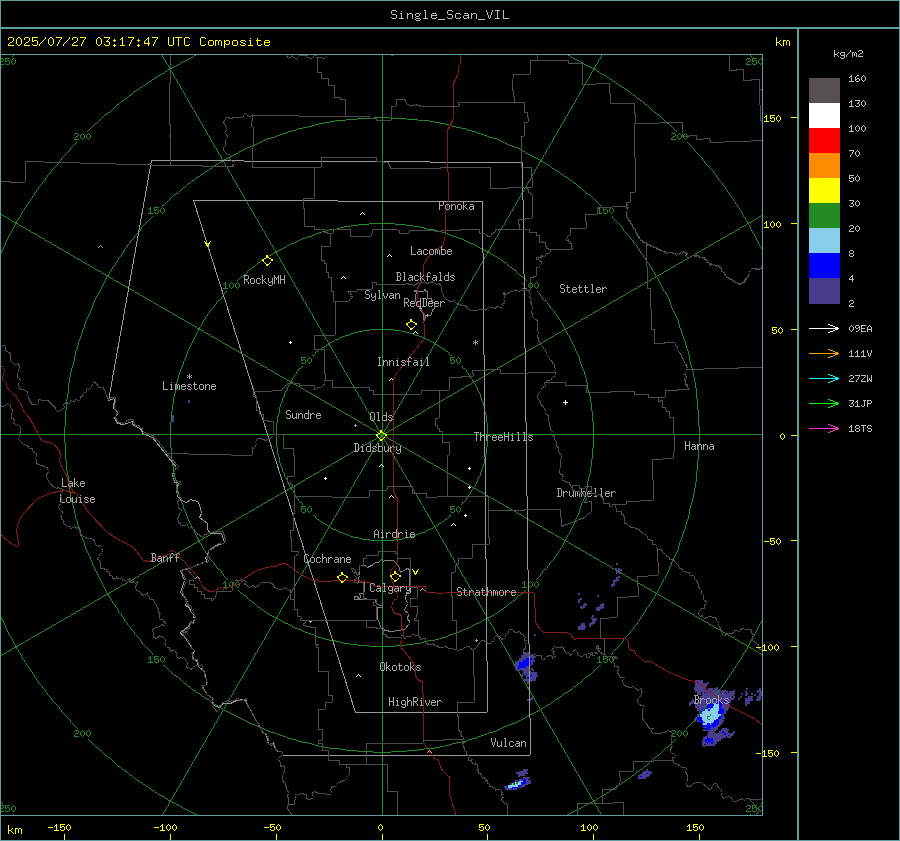Click the Single_Scan_VIL title

(449, 15)
